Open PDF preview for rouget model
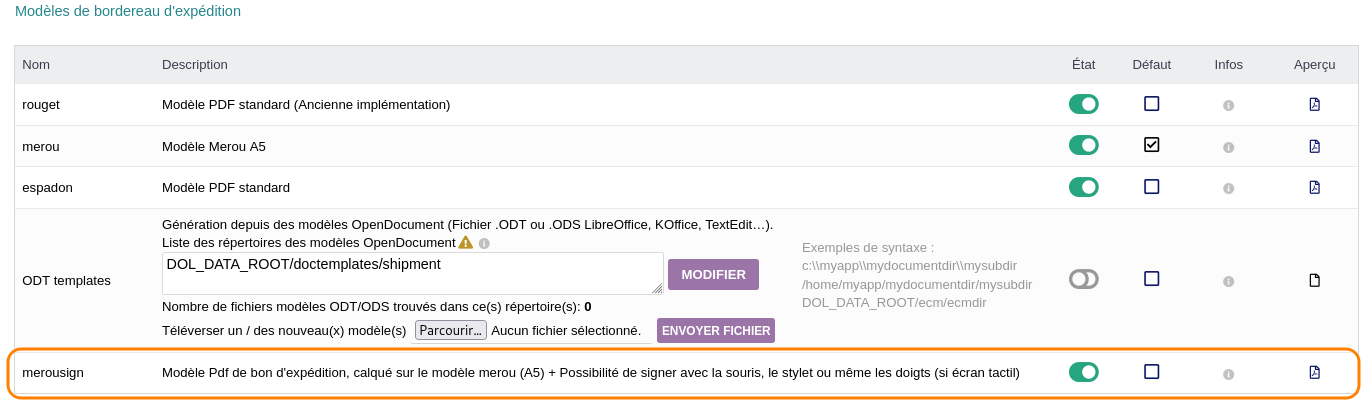The height and width of the screenshot is (408, 1366). pos(1314,104)
